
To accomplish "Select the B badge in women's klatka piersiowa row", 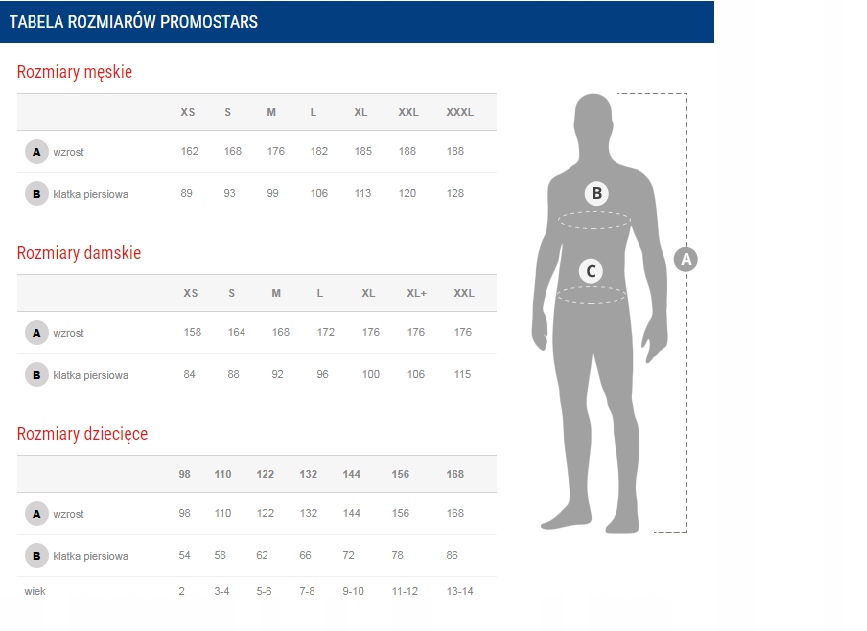I will pos(37,375).
